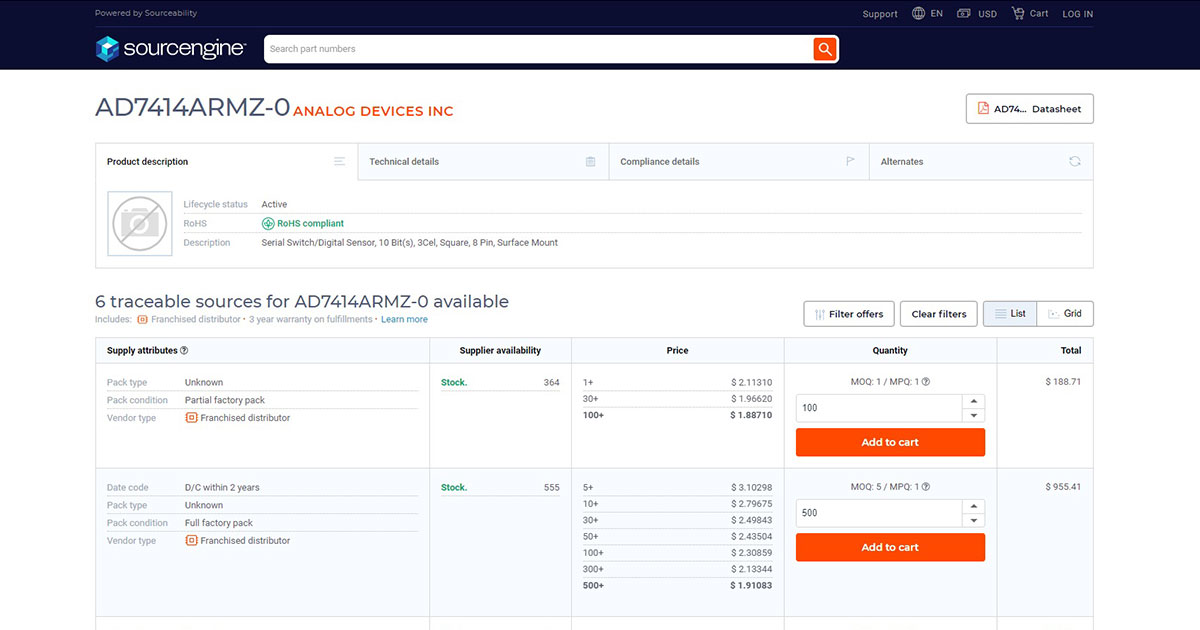Switch to List view

pos(1010,314)
